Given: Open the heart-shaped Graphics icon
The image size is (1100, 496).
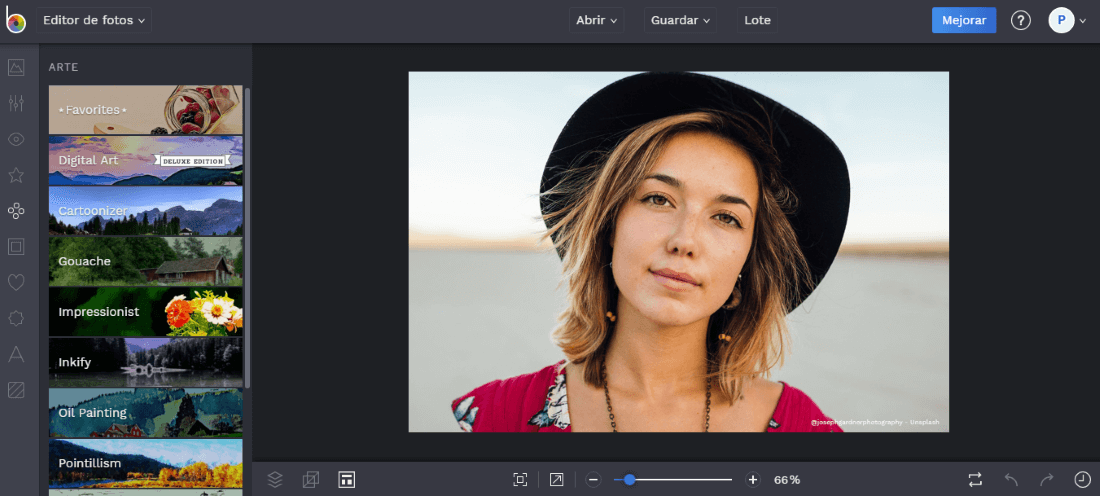Looking at the screenshot, I should click(x=16, y=282).
